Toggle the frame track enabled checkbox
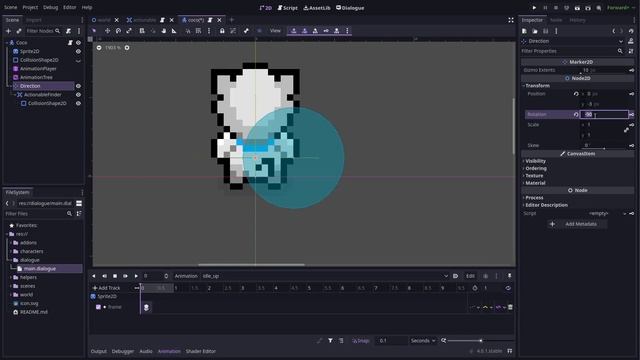 [x=98, y=307]
